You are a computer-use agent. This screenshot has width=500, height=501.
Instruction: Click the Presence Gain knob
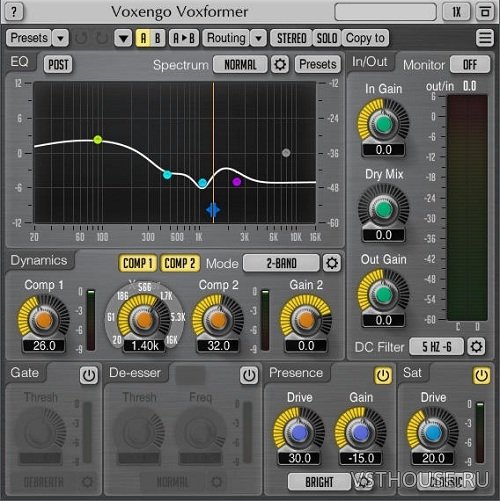[360, 433]
